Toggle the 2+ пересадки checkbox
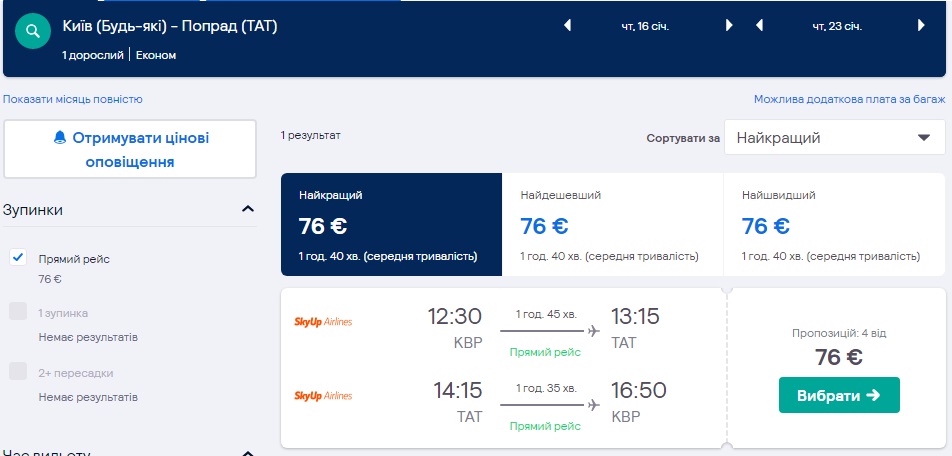The image size is (952, 456). tap(18, 372)
